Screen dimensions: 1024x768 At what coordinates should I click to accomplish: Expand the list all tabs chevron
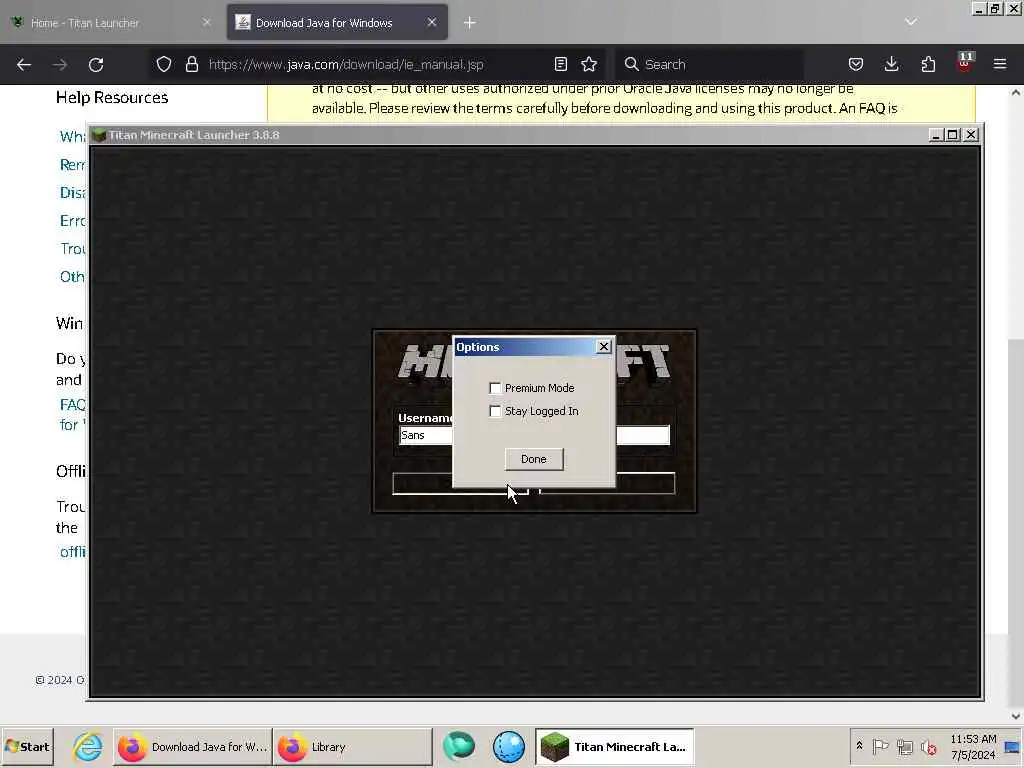911,22
